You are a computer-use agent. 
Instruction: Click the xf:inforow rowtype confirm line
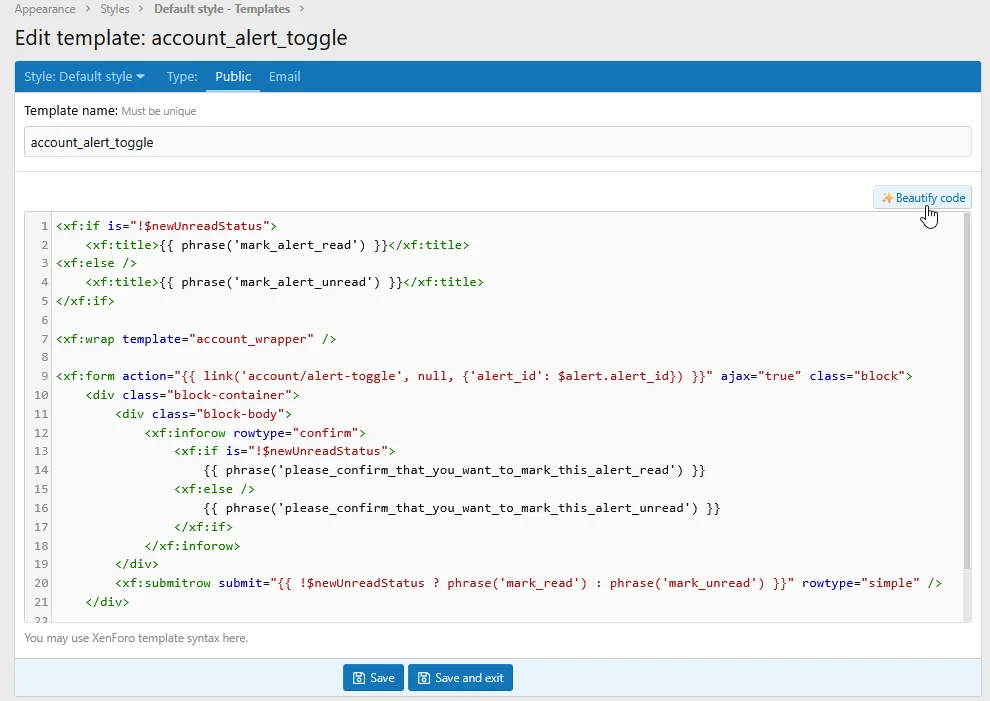255,433
